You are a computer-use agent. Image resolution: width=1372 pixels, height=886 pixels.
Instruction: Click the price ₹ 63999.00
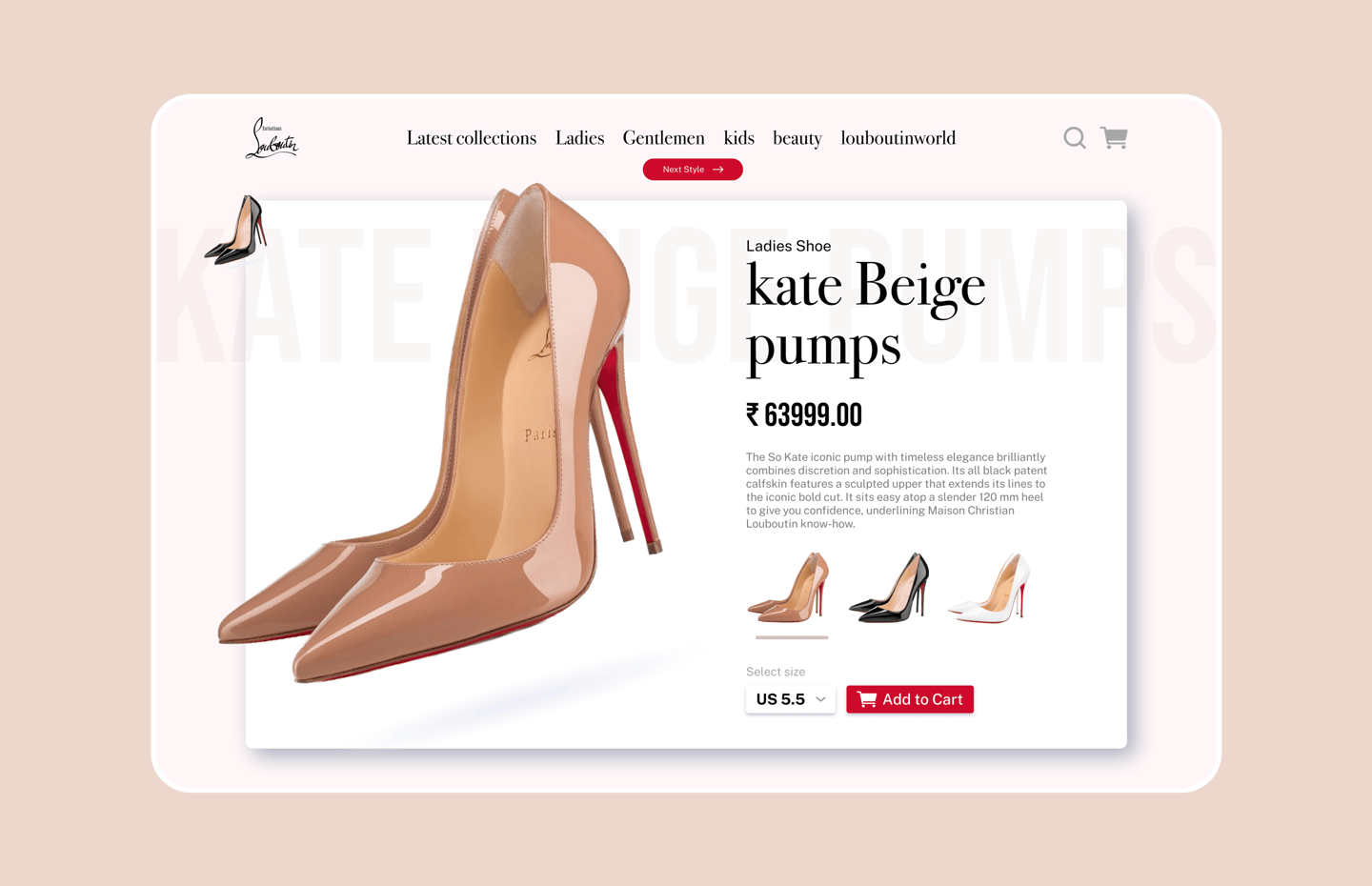click(x=804, y=415)
